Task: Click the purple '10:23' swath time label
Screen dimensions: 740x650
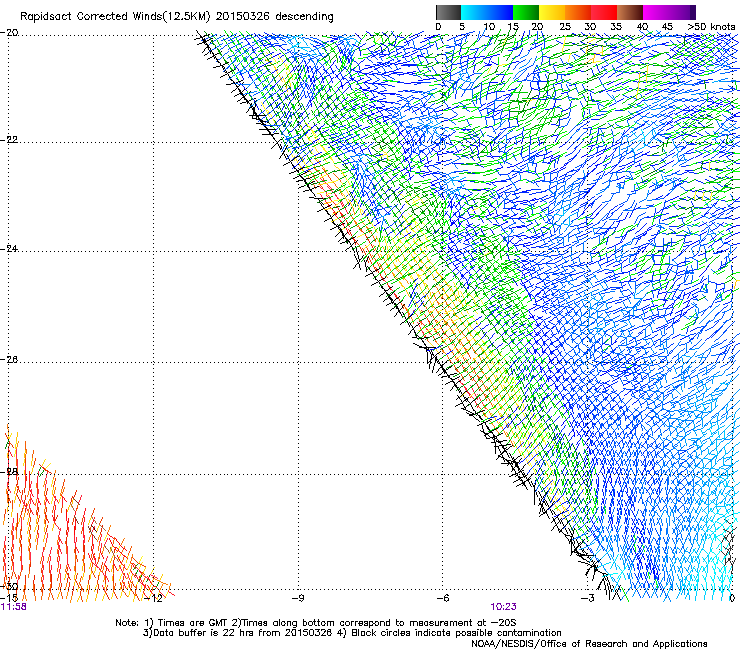Action: pos(503,607)
